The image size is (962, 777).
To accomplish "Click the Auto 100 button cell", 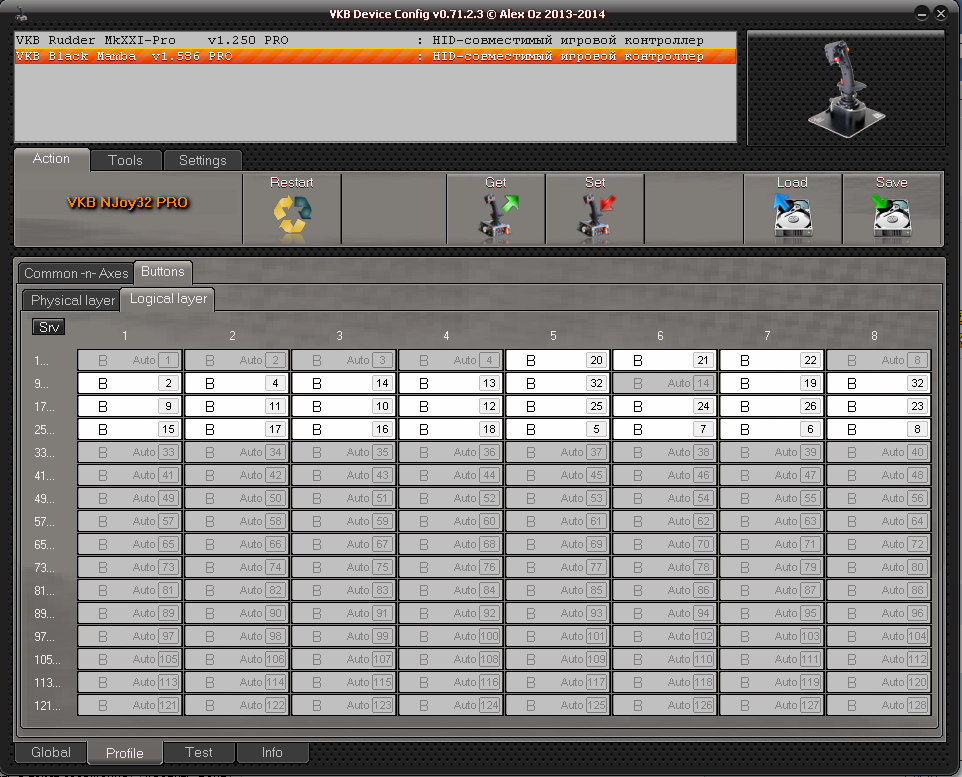I will click(x=450, y=636).
